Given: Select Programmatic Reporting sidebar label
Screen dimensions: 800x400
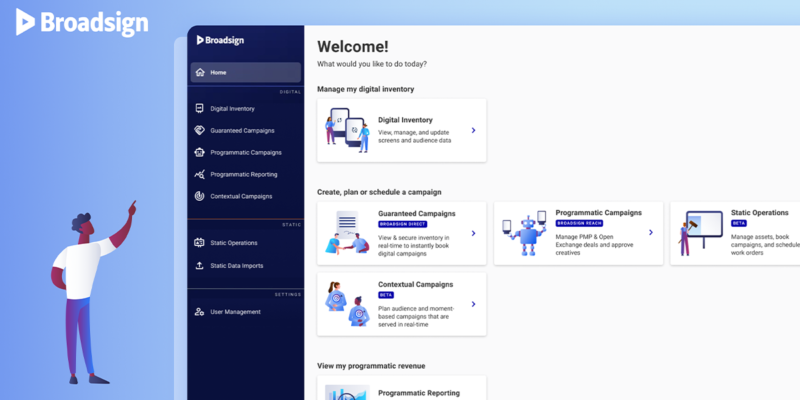Looking at the screenshot, I should [244, 174].
